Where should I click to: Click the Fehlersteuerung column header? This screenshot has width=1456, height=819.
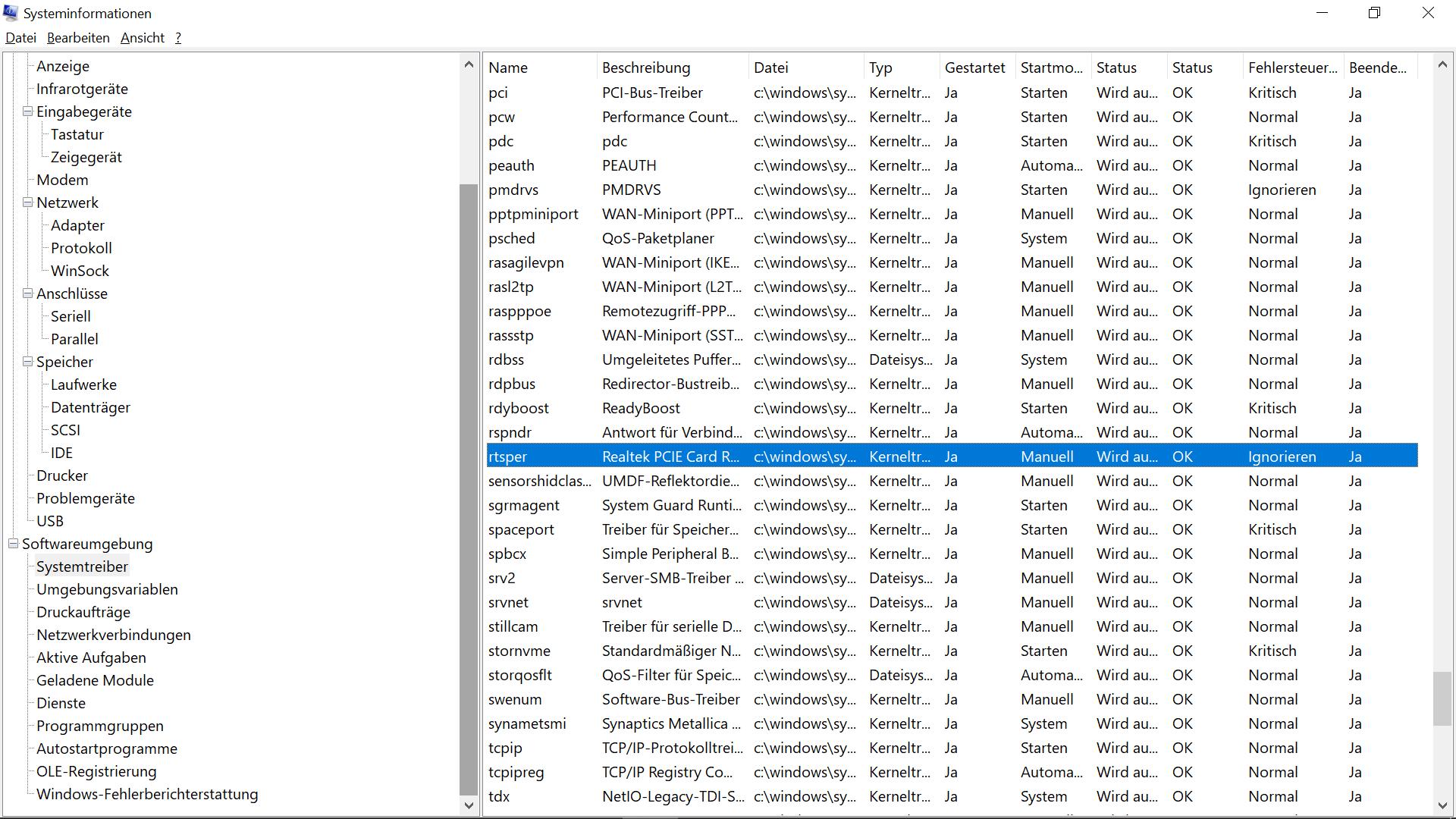(1292, 67)
